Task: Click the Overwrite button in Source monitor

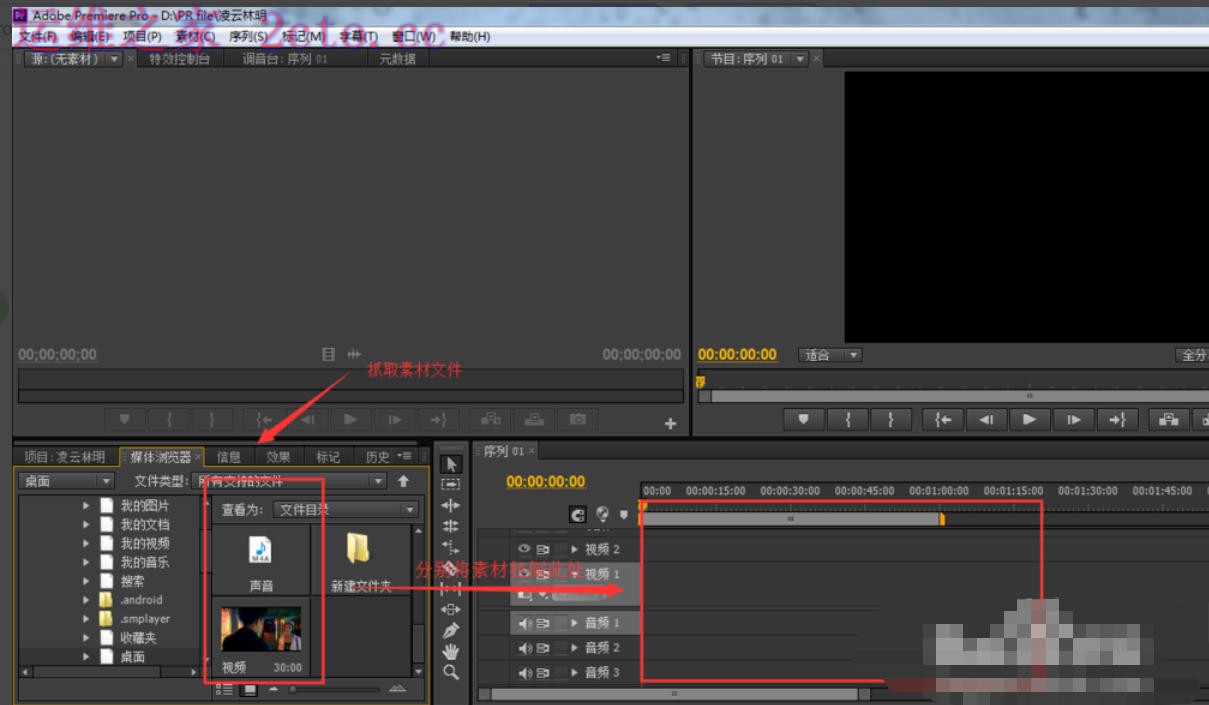Action: [534, 420]
